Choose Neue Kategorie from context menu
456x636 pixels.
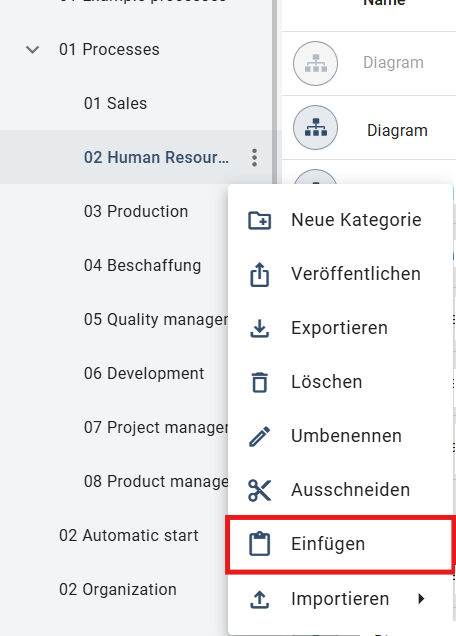point(340,220)
